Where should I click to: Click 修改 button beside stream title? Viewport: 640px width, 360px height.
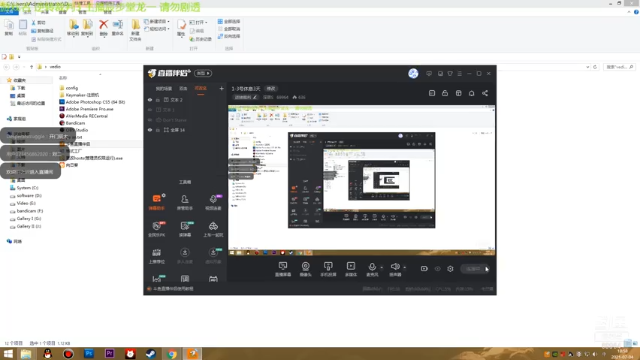[271, 89]
